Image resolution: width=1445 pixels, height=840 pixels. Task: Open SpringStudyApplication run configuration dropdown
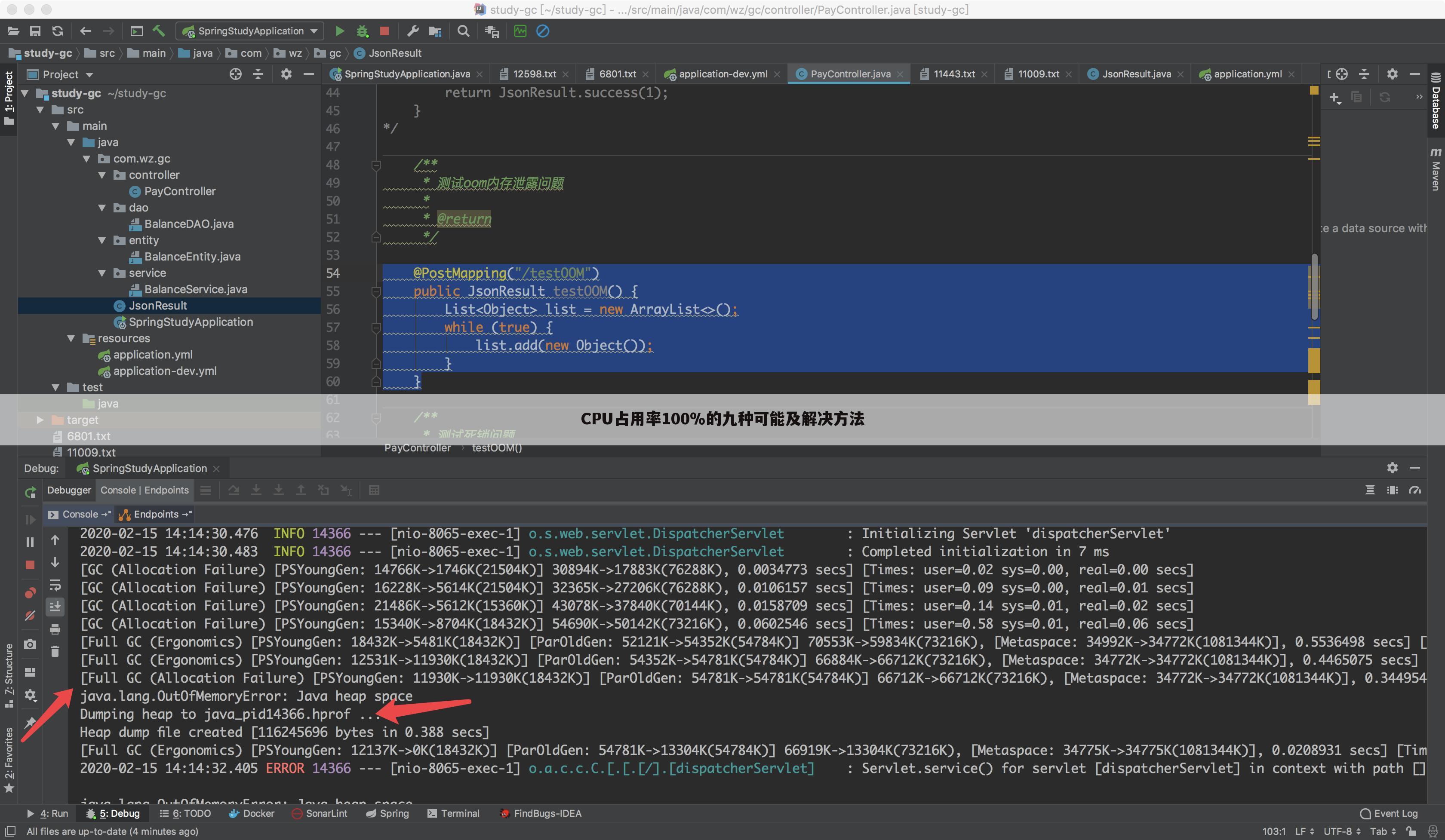click(250, 31)
